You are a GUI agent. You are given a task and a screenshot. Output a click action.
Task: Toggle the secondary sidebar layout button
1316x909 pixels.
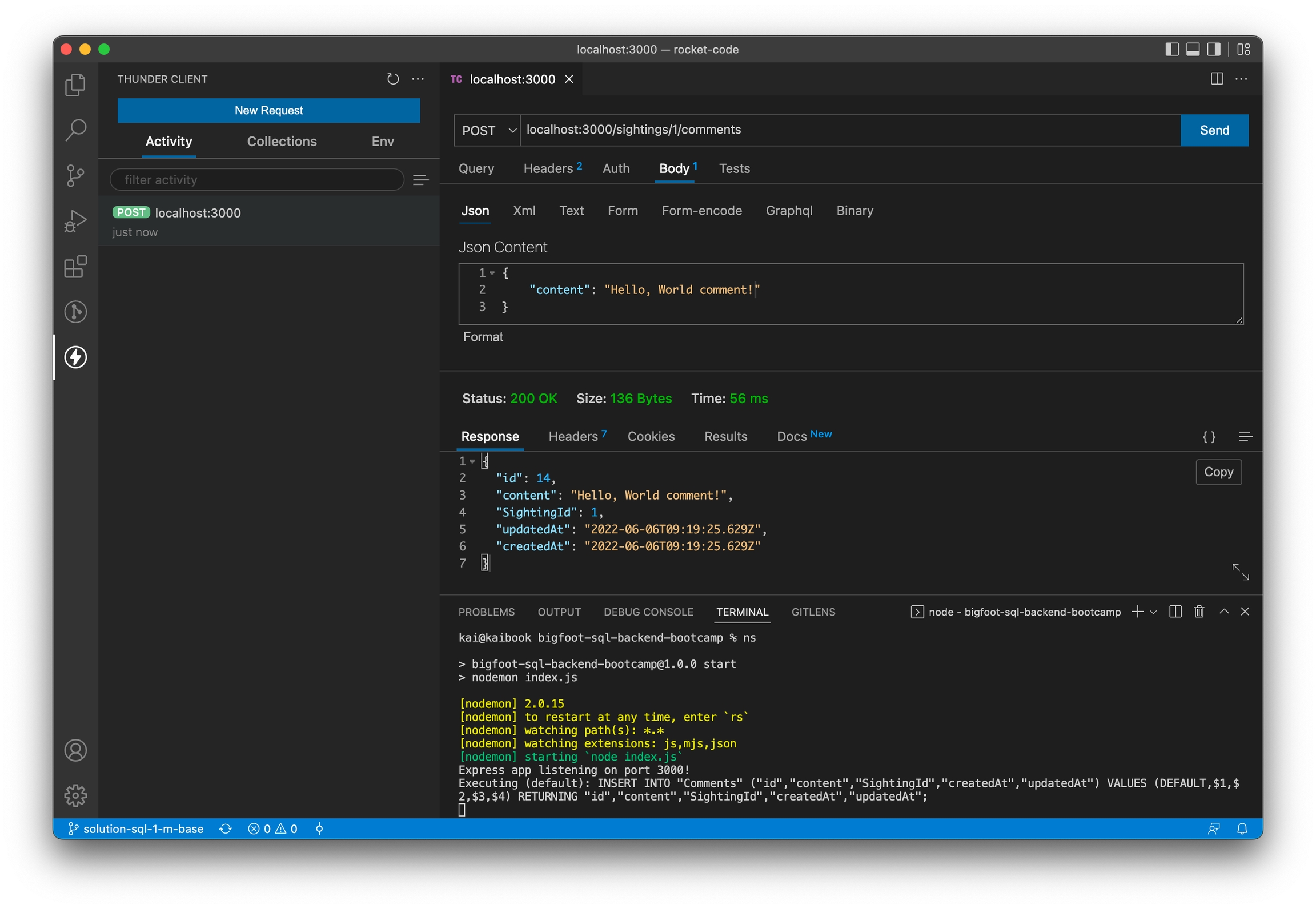(x=1214, y=49)
